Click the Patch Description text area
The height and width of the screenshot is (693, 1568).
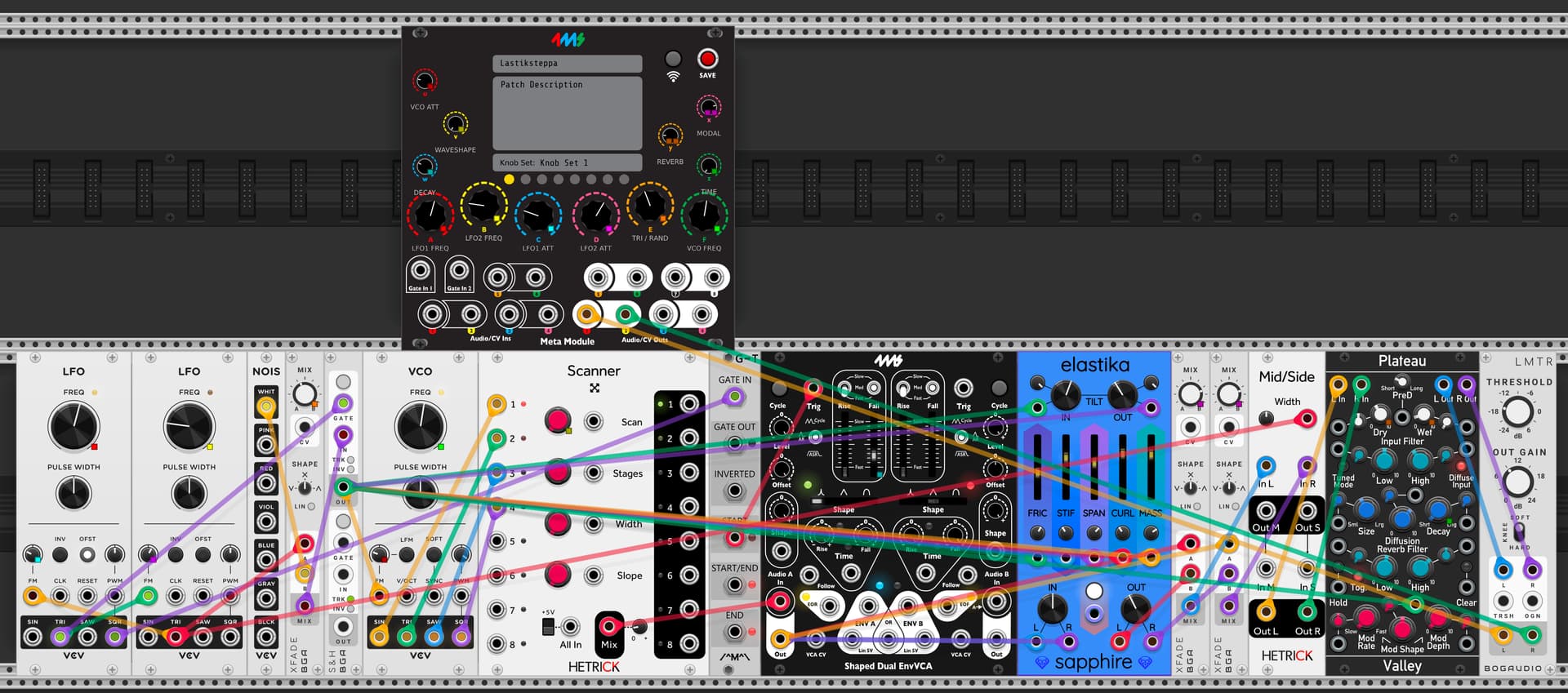pyautogui.click(x=567, y=113)
